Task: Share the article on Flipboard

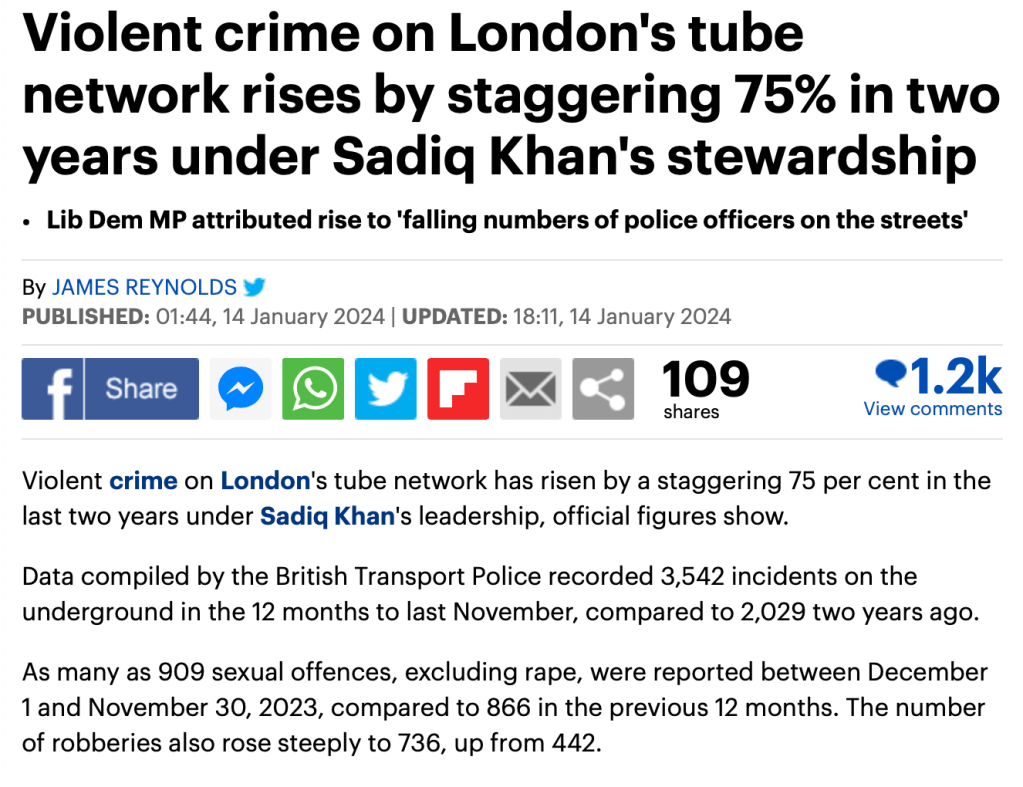Action: (x=458, y=388)
